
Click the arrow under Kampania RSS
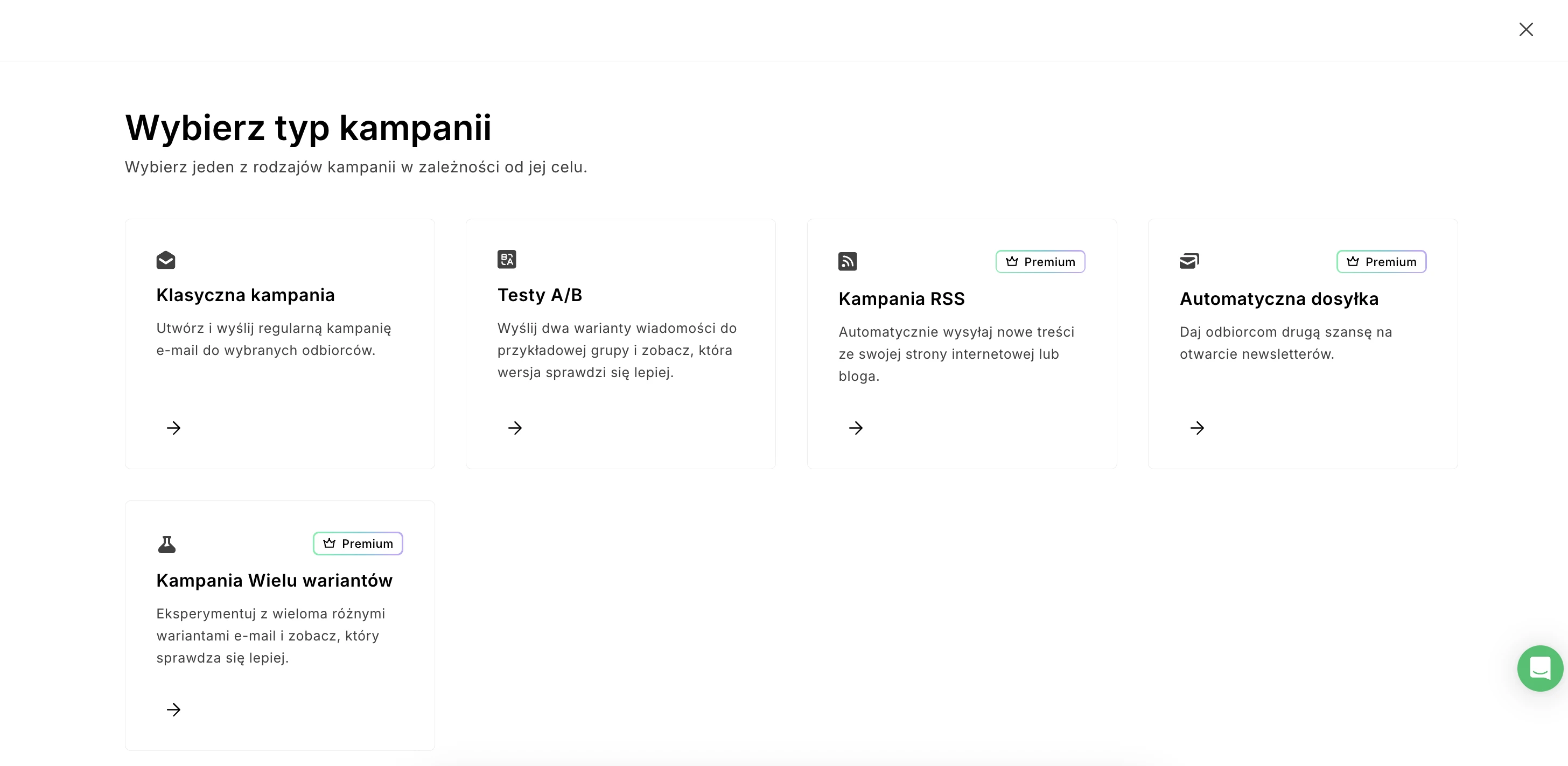pos(856,428)
